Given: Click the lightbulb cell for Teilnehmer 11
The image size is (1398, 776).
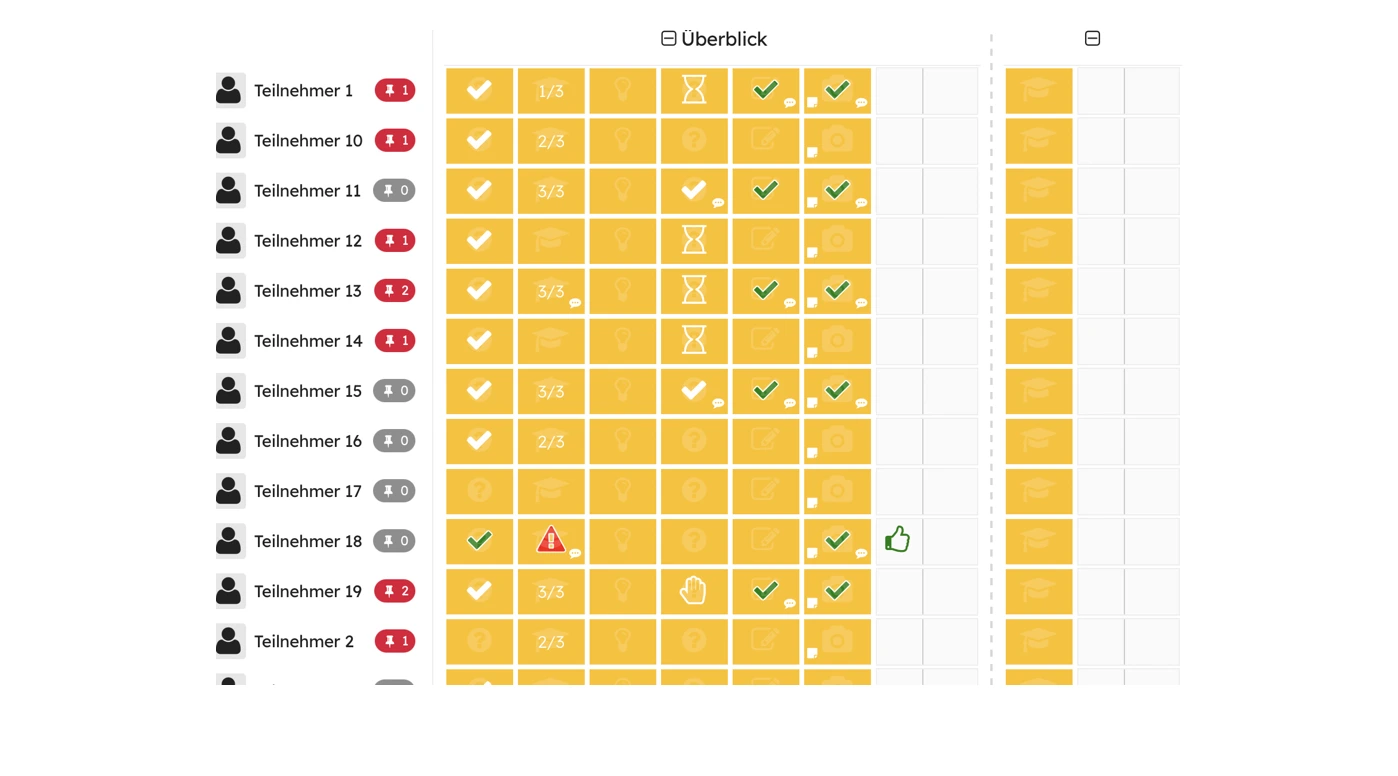Looking at the screenshot, I should click(622, 191).
